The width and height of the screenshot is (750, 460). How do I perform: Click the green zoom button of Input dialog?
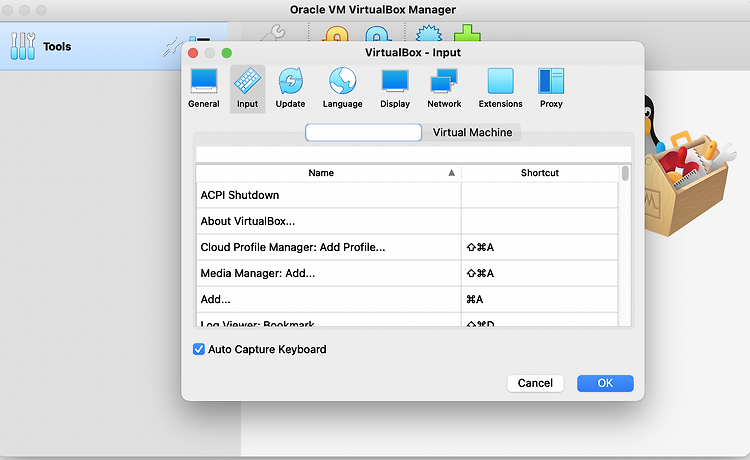coord(227,53)
